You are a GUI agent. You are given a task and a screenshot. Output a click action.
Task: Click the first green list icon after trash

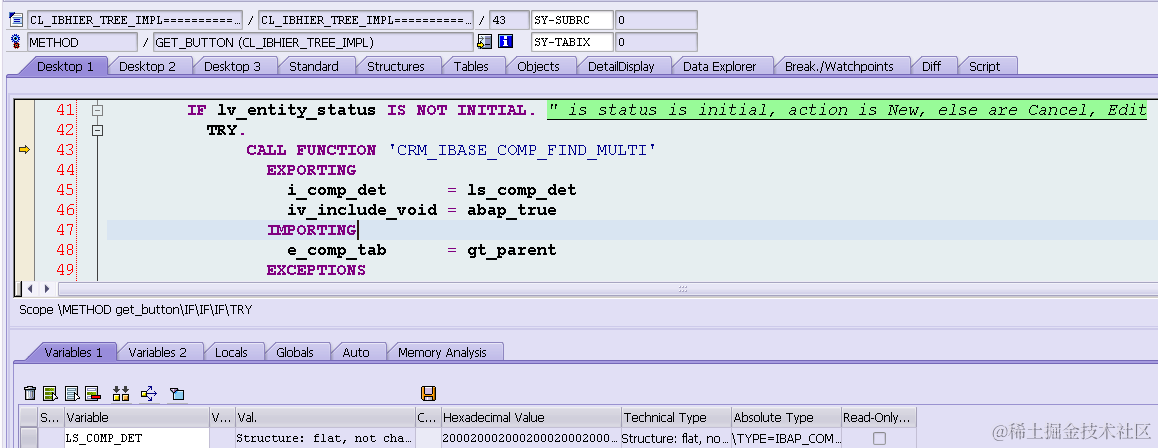point(50,393)
